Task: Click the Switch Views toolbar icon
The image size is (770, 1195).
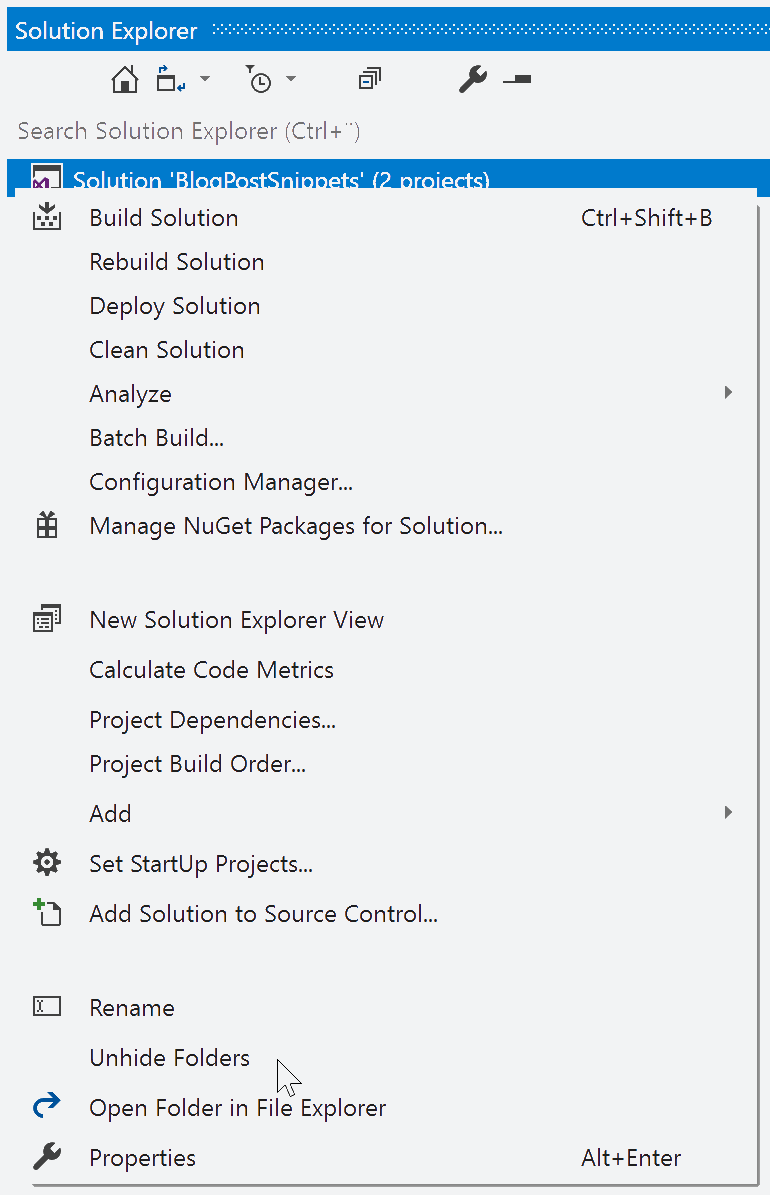Action: click(170, 80)
